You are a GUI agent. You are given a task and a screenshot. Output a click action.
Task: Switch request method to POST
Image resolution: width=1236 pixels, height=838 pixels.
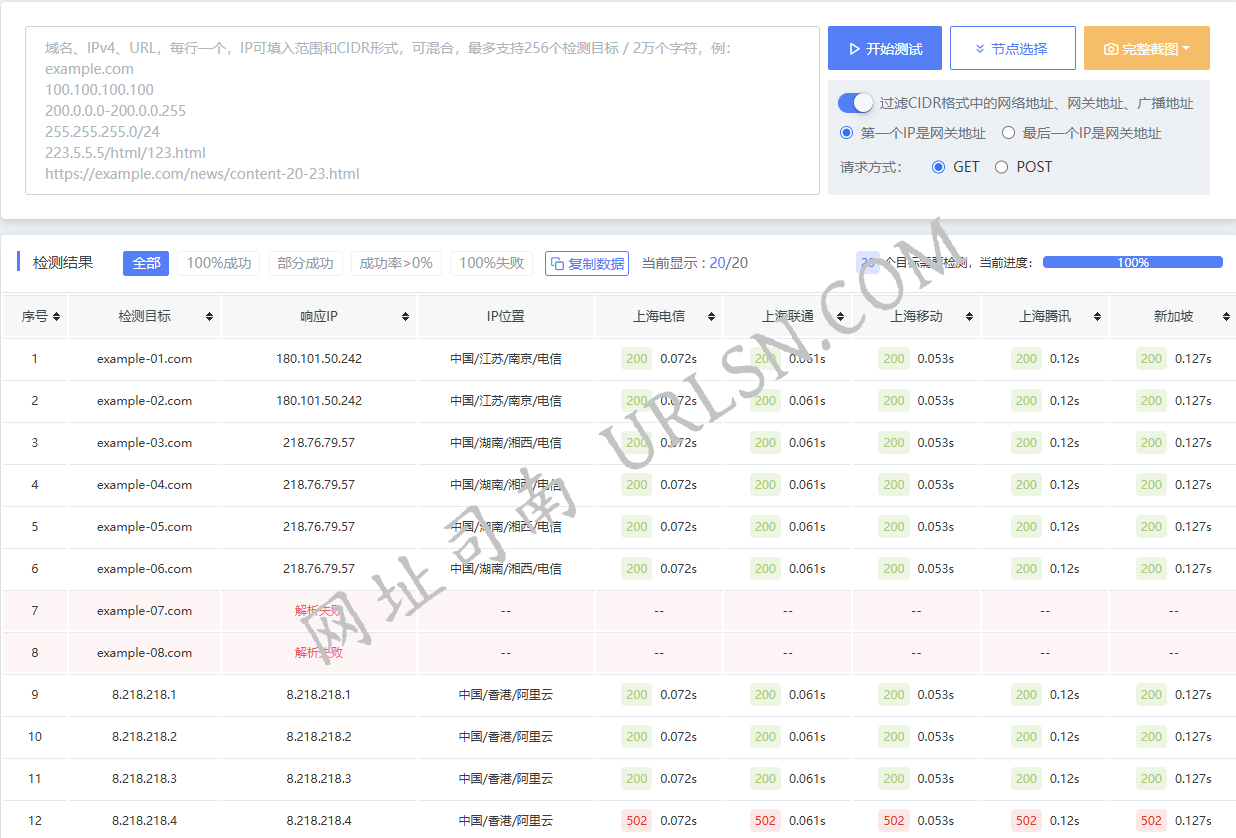click(x=1001, y=167)
